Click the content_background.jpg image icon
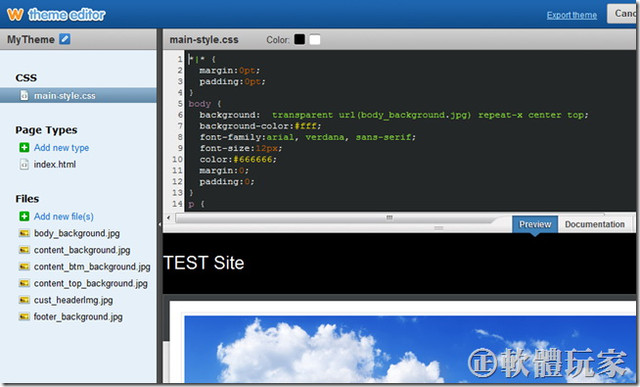The height and width of the screenshot is (387, 640). [x=24, y=250]
